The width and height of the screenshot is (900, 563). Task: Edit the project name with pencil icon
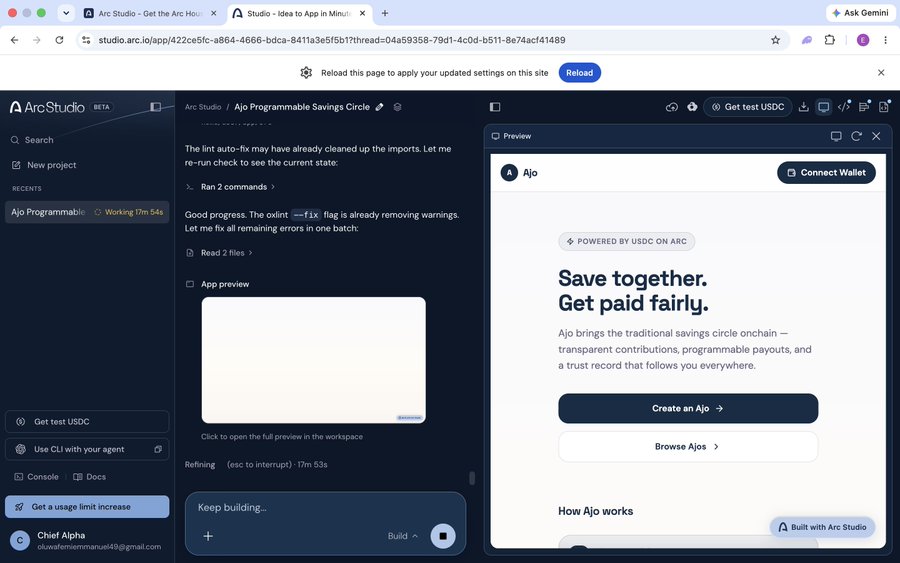(379, 107)
